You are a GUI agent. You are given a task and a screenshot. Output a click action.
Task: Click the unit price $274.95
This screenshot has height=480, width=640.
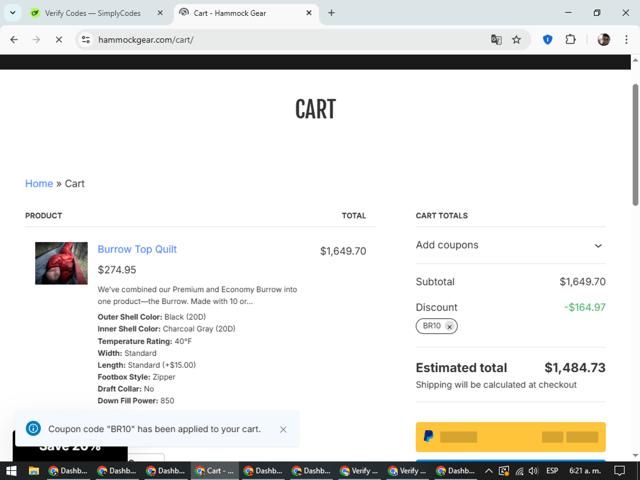point(117,270)
